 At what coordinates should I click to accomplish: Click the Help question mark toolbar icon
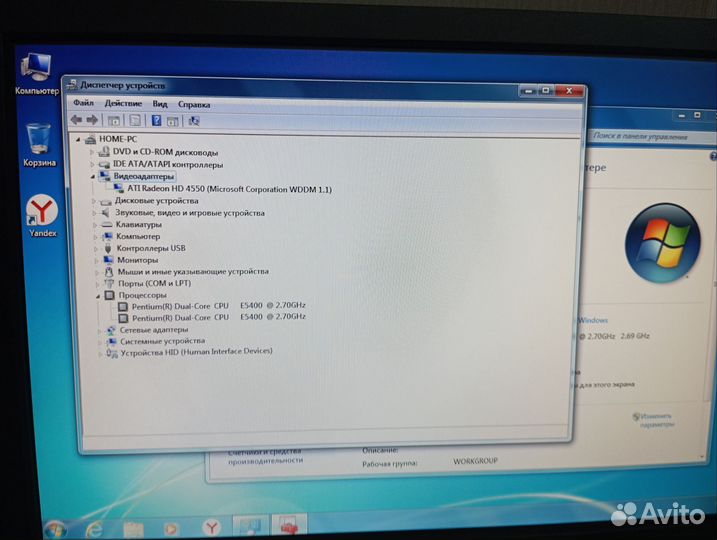156,121
